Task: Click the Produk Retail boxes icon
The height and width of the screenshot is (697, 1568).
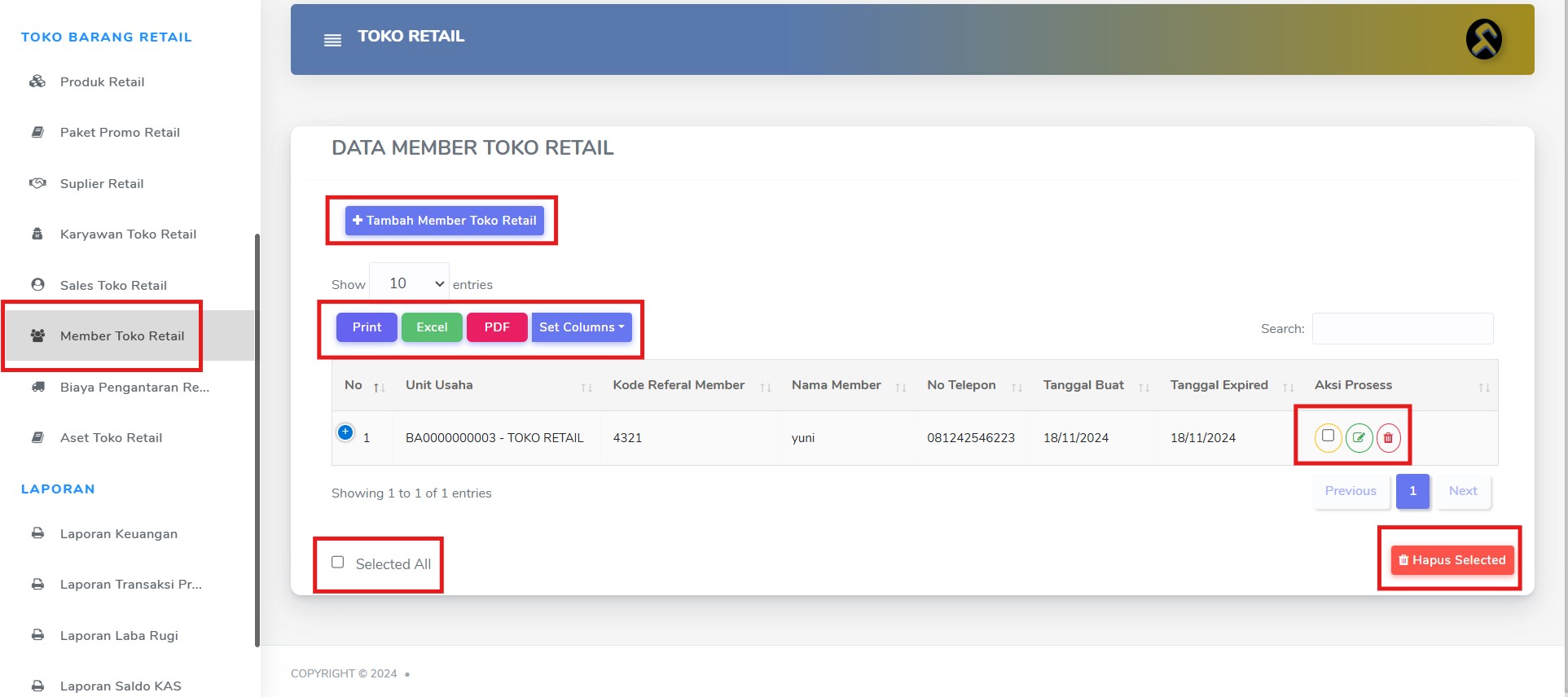Action: [x=37, y=81]
